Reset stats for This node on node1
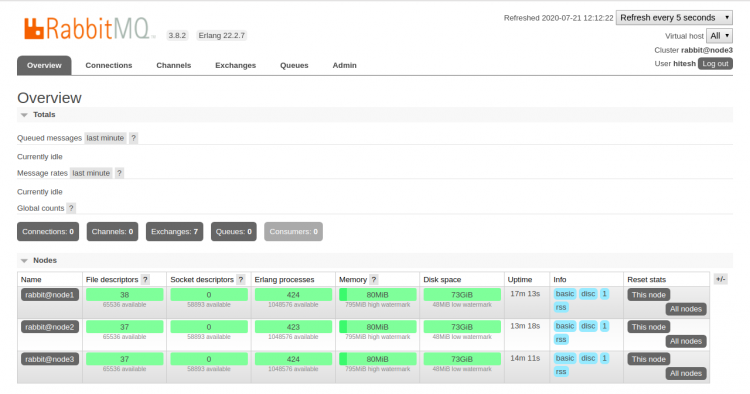The image size is (750, 394). click(649, 295)
